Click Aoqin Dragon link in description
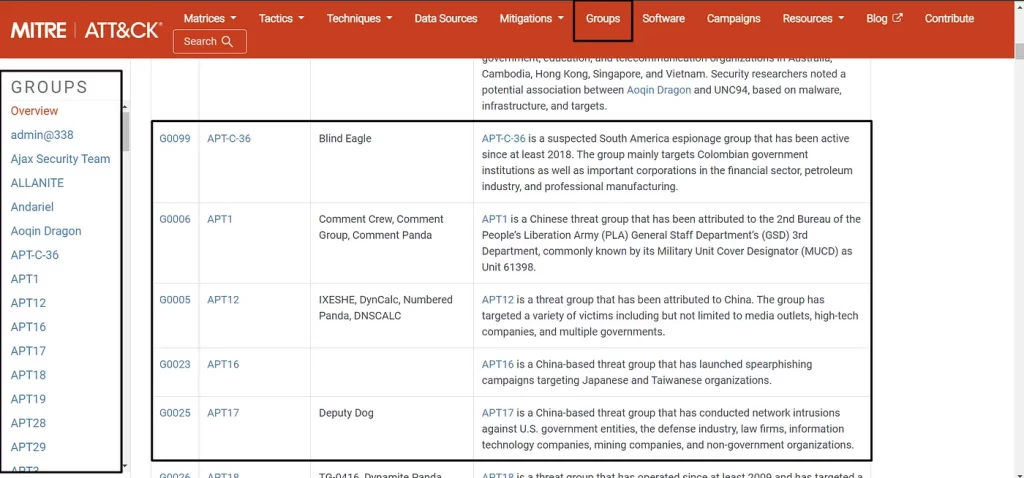1024x478 pixels. click(658, 89)
